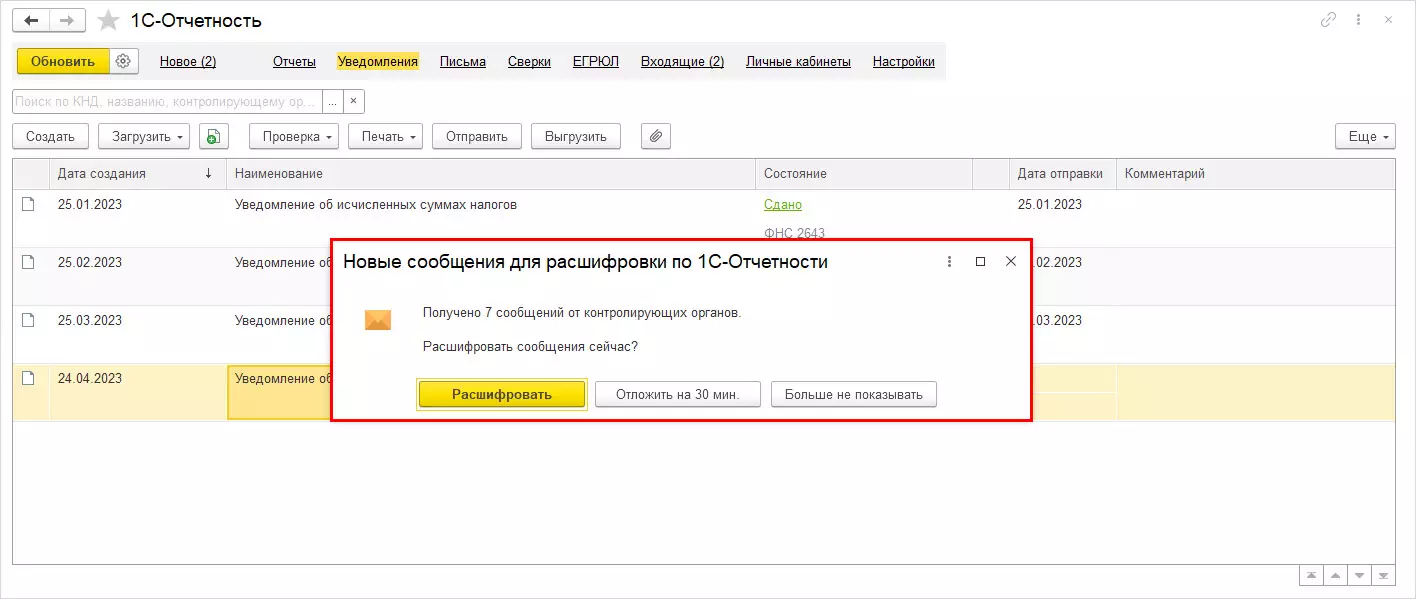Close the Новые сообщения dialog
The height and width of the screenshot is (599, 1416).
pyautogui.click(x=1011, y=261)
